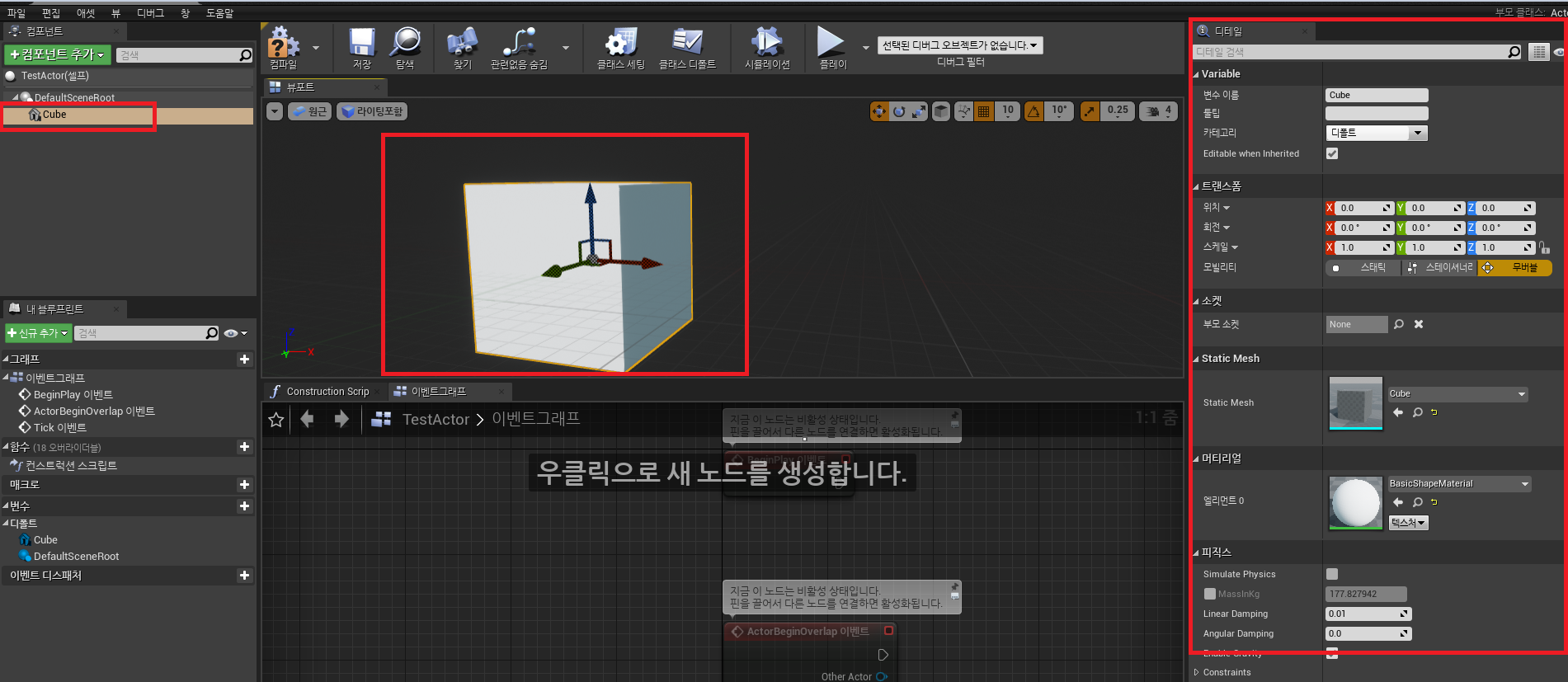
Task: Open the 디버그 menu
Action: click(x=150, y=13)
